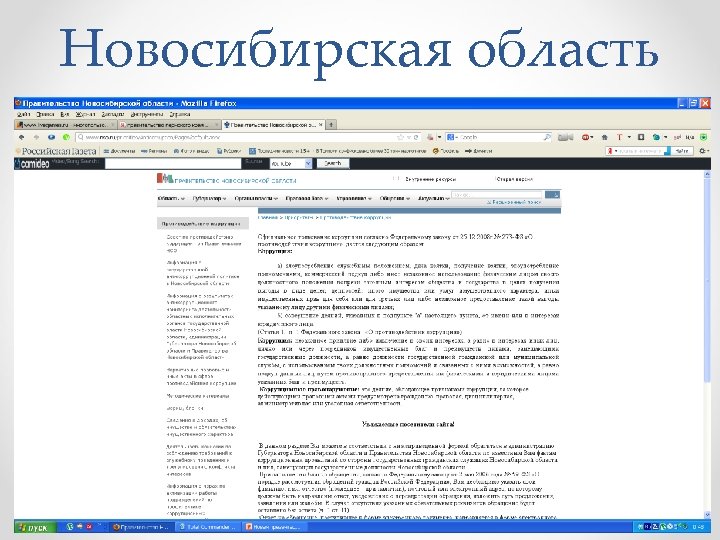Open the Старая версия link
This screenshot has height=540, width=720.
pyautogui.click(x=514, y=179)
